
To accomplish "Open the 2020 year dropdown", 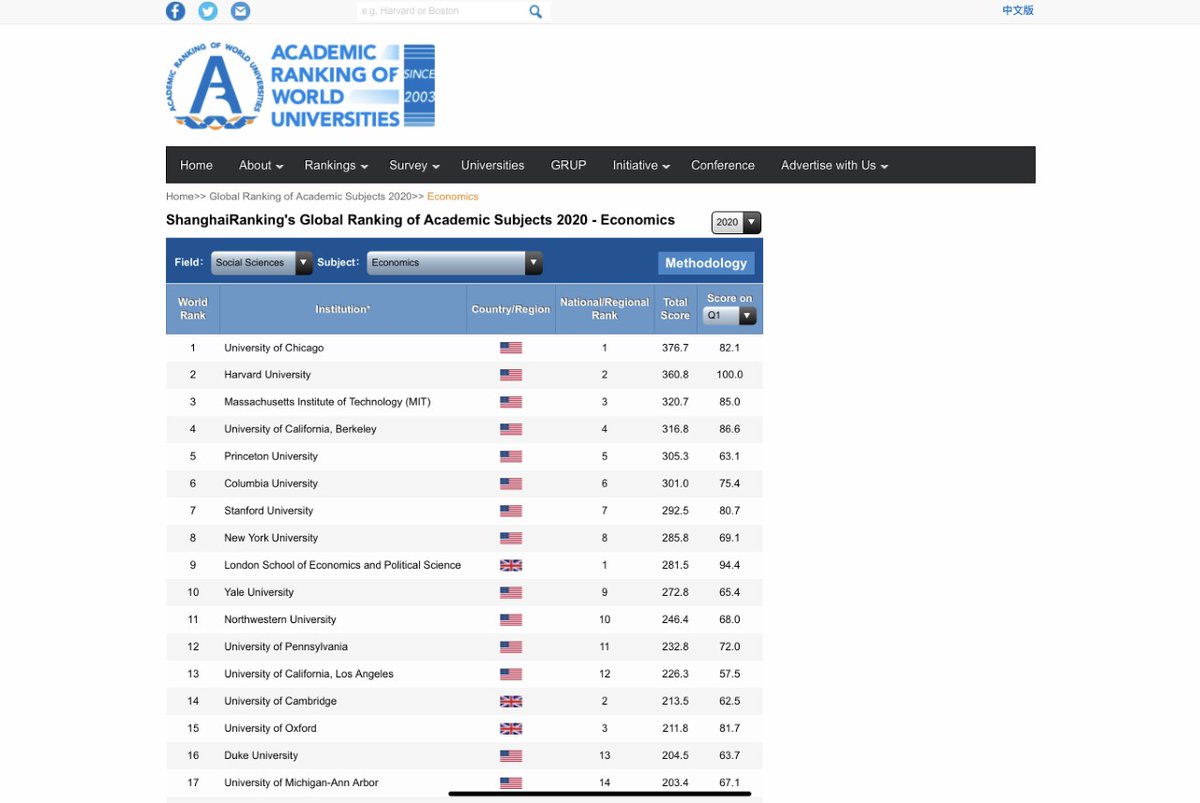I will (x=736, y=222).
